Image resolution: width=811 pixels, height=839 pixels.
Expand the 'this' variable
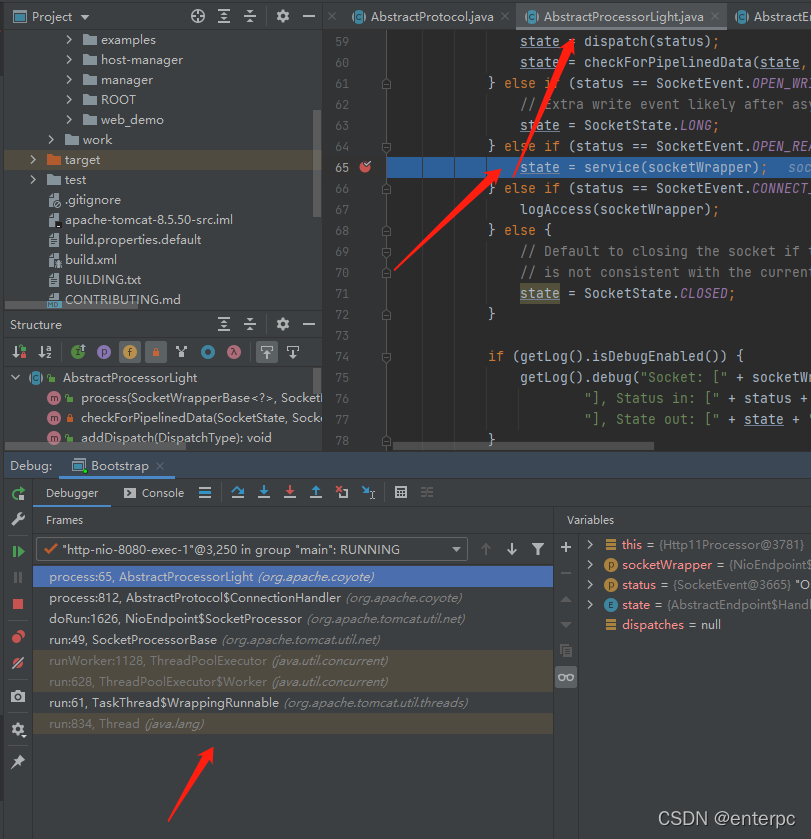point(590,544)
